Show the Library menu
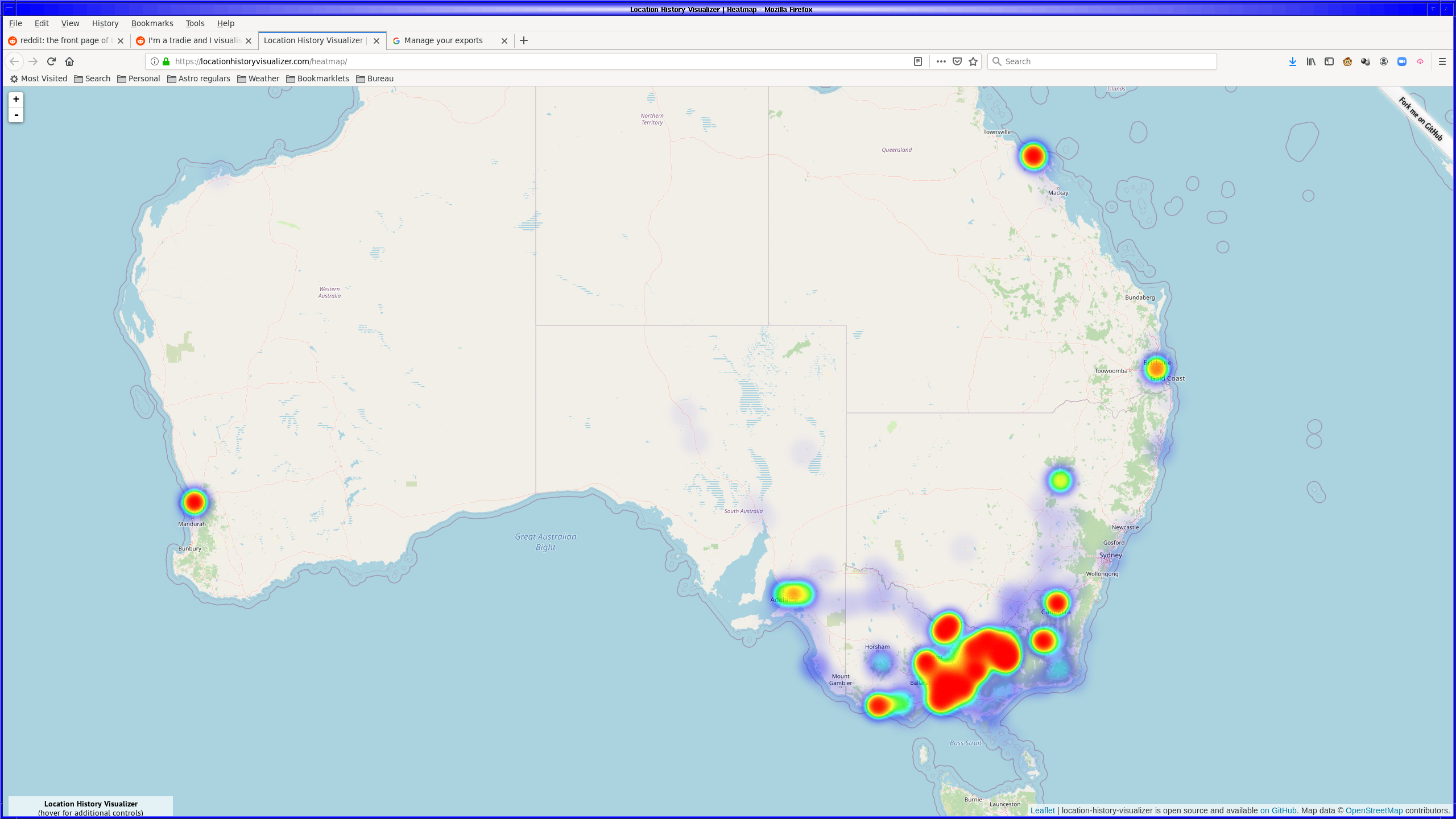The height and width of the screenshot is (819, 1456). coord(1310,61)
